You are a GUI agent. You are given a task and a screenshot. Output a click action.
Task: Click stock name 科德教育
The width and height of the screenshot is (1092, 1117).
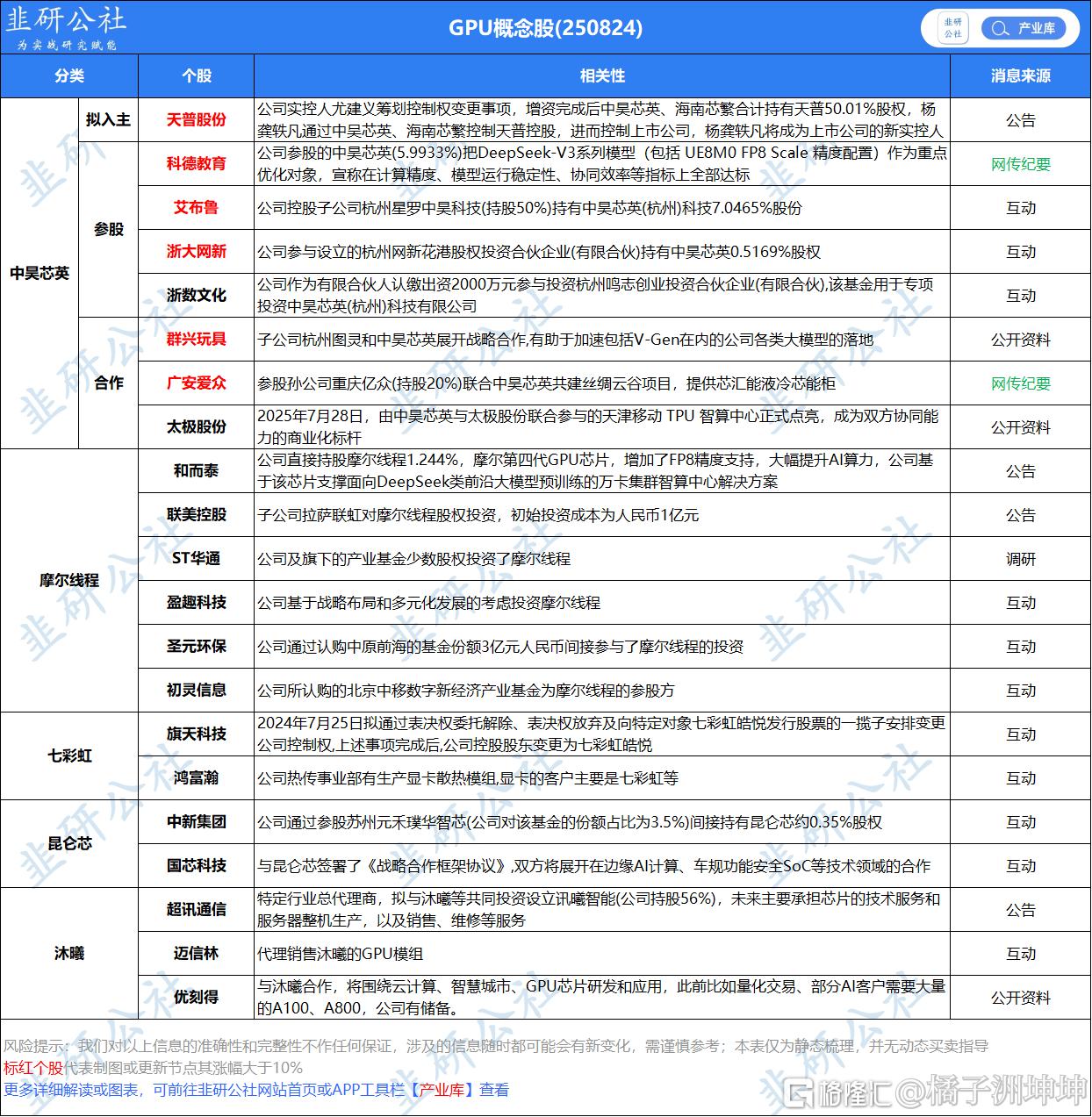(x=197, y=163)
